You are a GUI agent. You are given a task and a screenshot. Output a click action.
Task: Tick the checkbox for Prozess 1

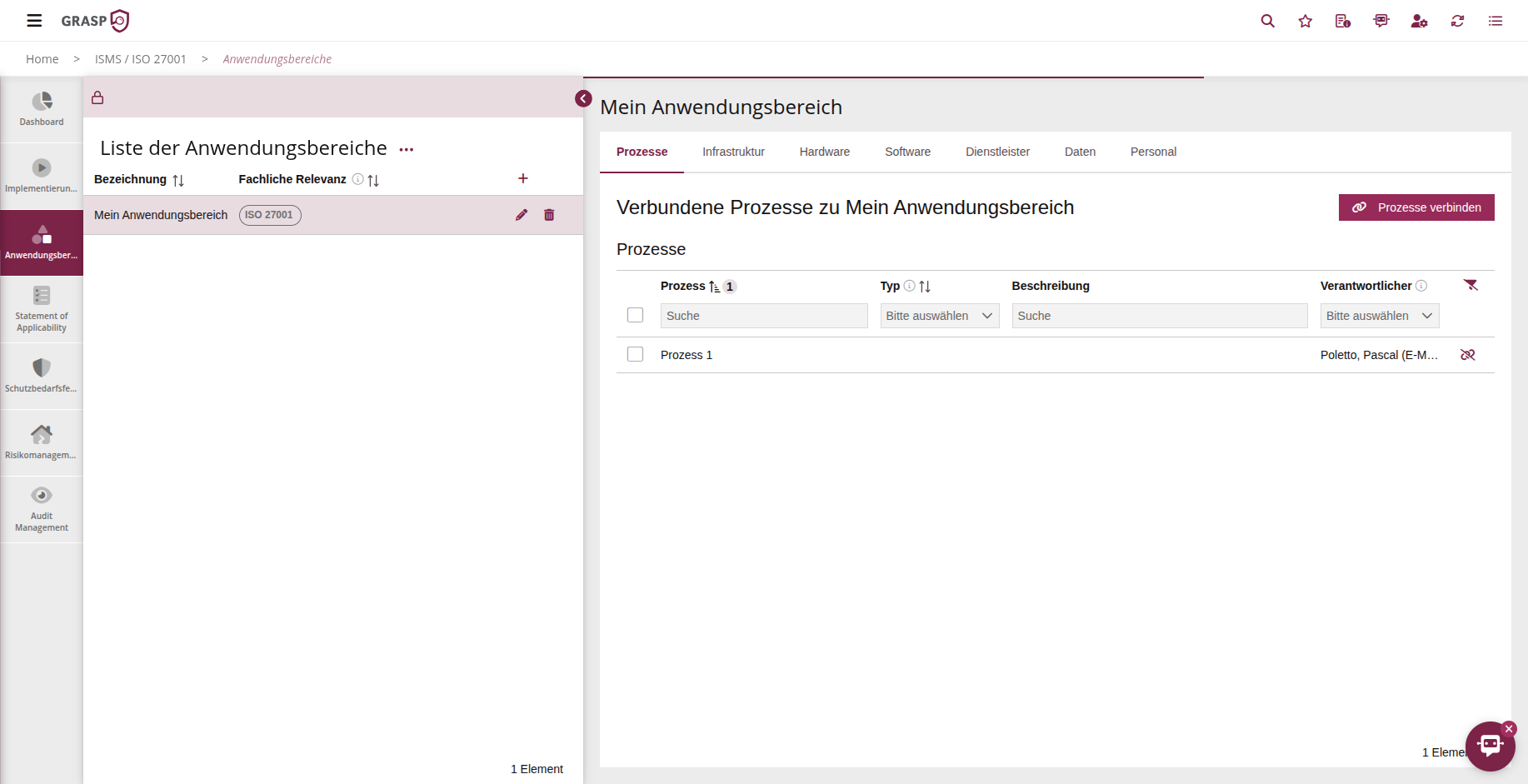635,354
